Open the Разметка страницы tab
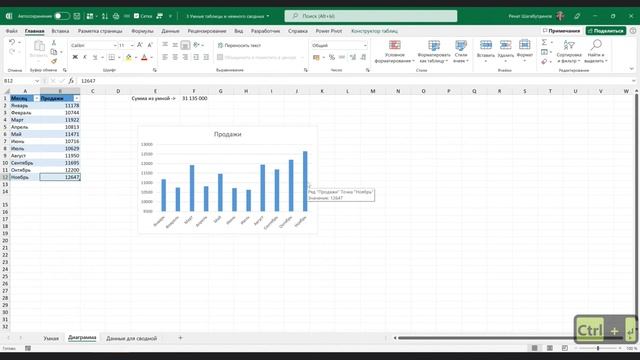 (x=100, y=31)
